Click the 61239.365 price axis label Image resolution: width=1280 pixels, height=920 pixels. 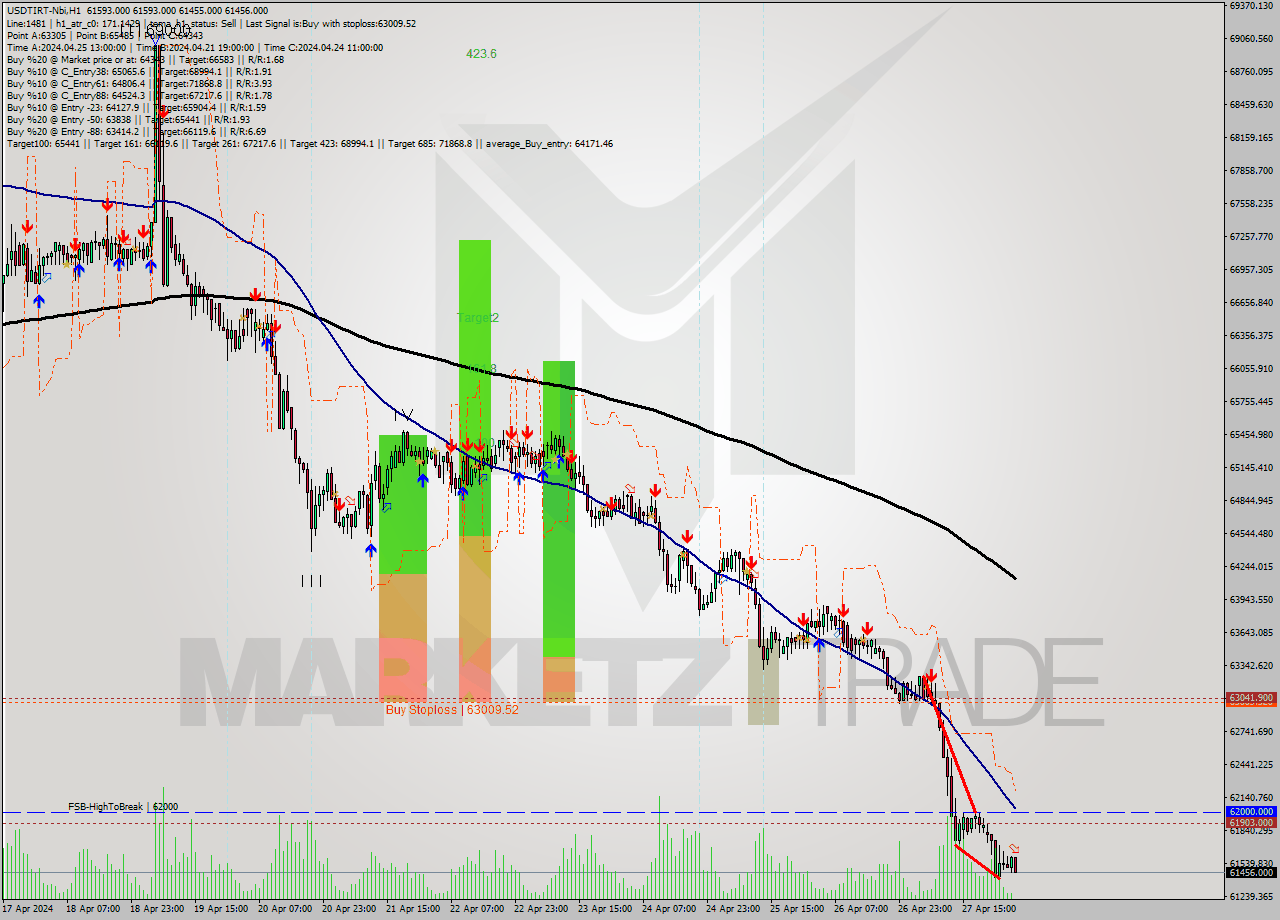(x=1250, y=896)
